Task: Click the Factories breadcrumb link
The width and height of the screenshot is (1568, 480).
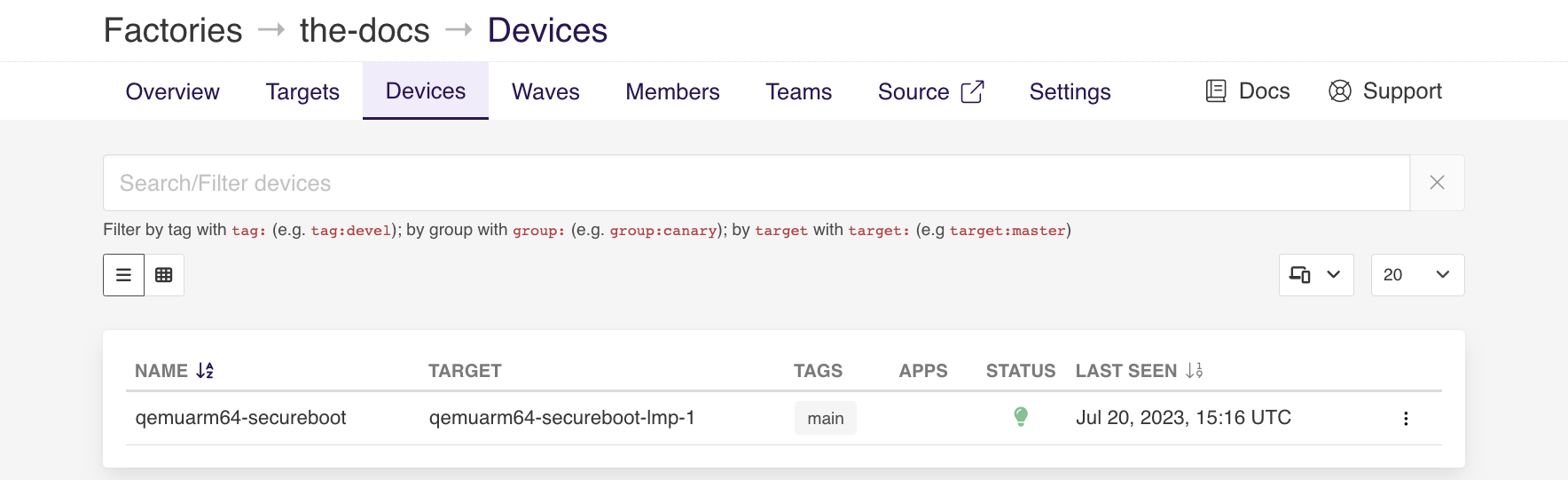Action: [173, 31]
